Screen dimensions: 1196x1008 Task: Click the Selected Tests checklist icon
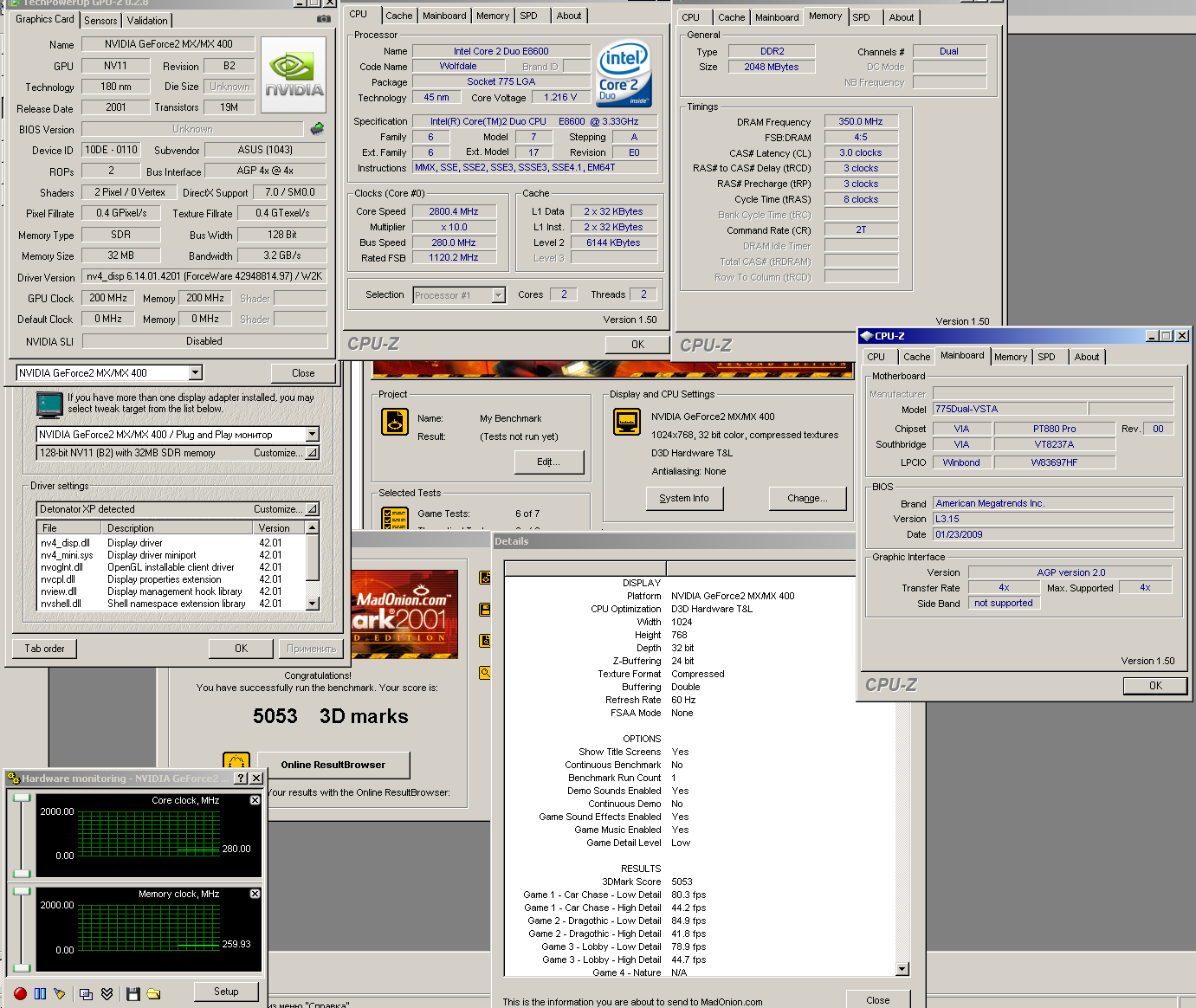tap(395, 518)
